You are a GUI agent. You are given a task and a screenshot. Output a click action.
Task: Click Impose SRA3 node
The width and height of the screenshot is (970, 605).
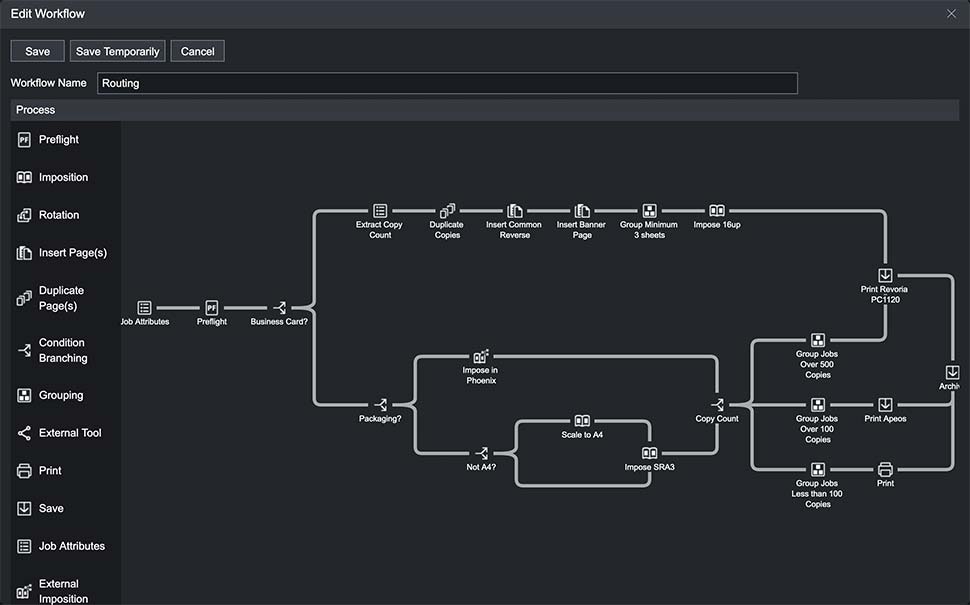[x=650, y=453]
